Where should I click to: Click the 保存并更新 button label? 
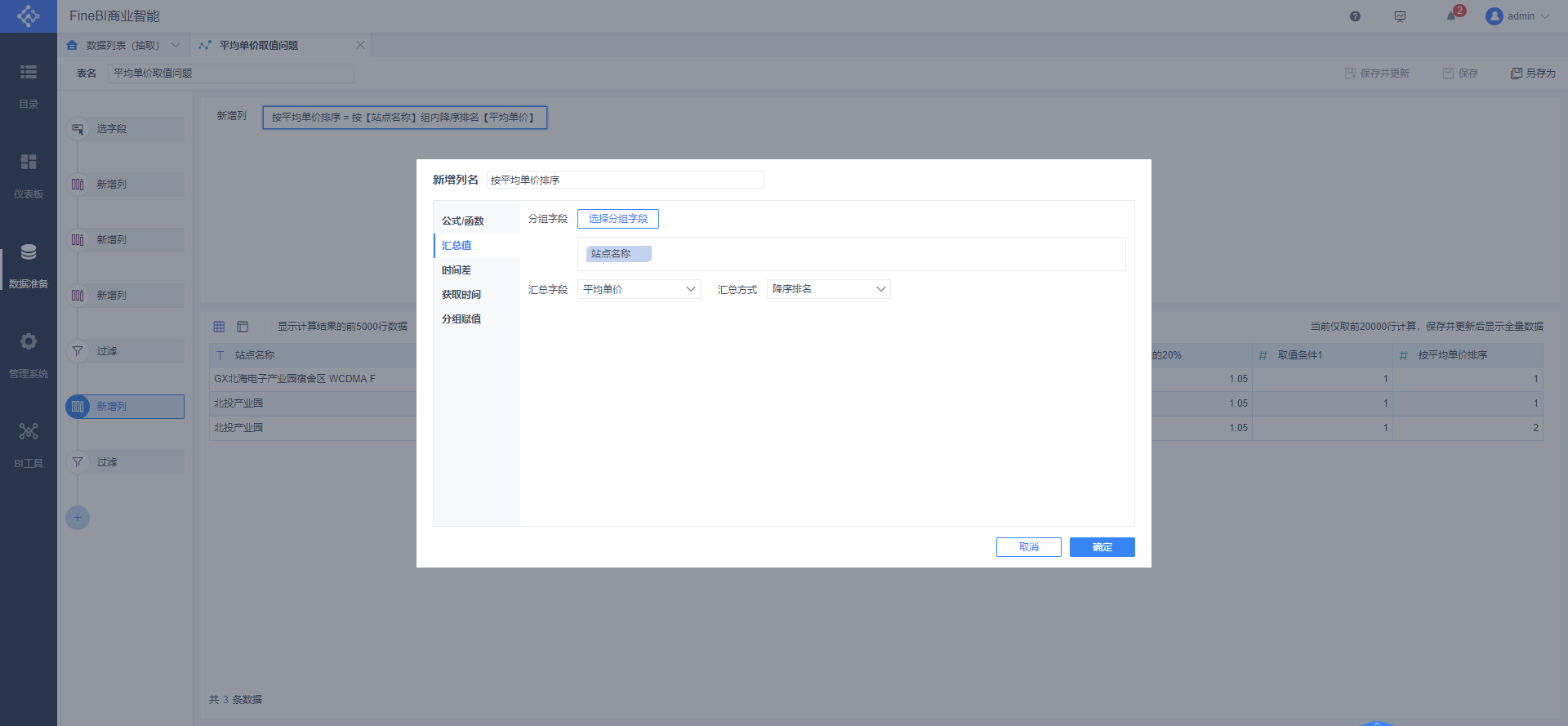[x=1385, y=73]
